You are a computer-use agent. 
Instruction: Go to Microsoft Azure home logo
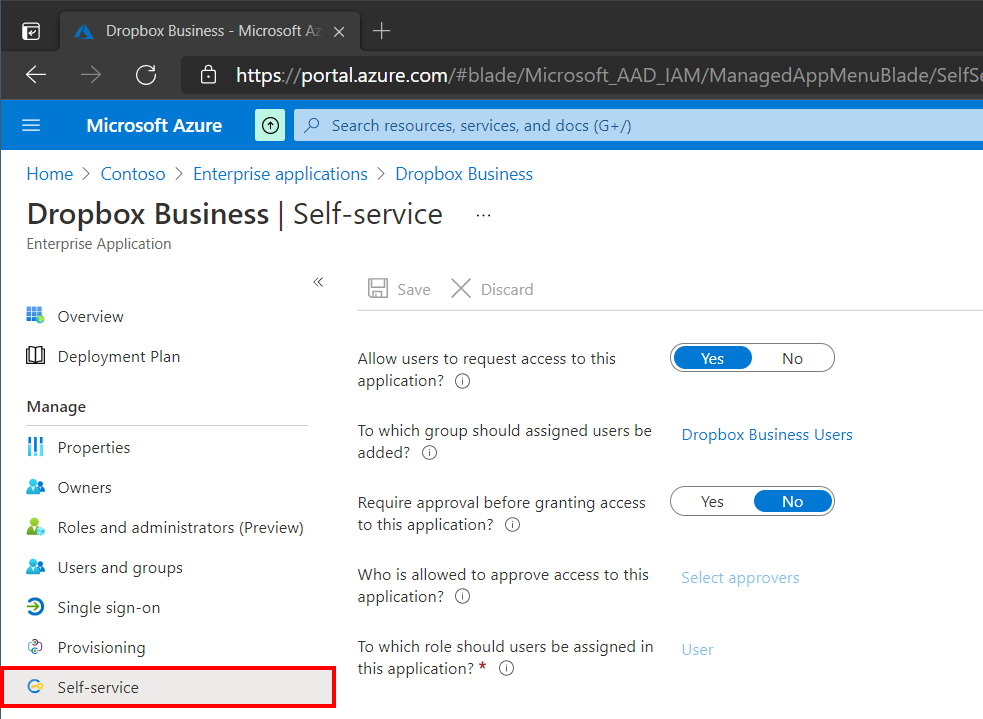154,125
